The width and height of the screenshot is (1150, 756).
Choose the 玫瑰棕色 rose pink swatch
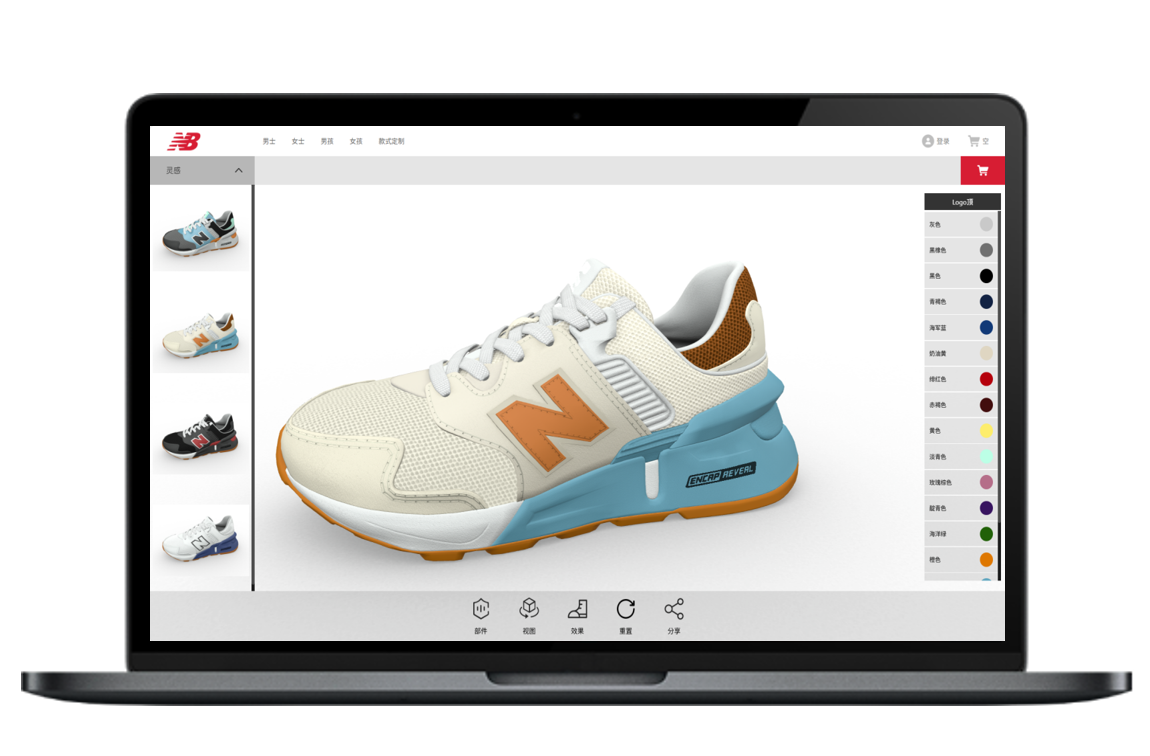point(986,482)
